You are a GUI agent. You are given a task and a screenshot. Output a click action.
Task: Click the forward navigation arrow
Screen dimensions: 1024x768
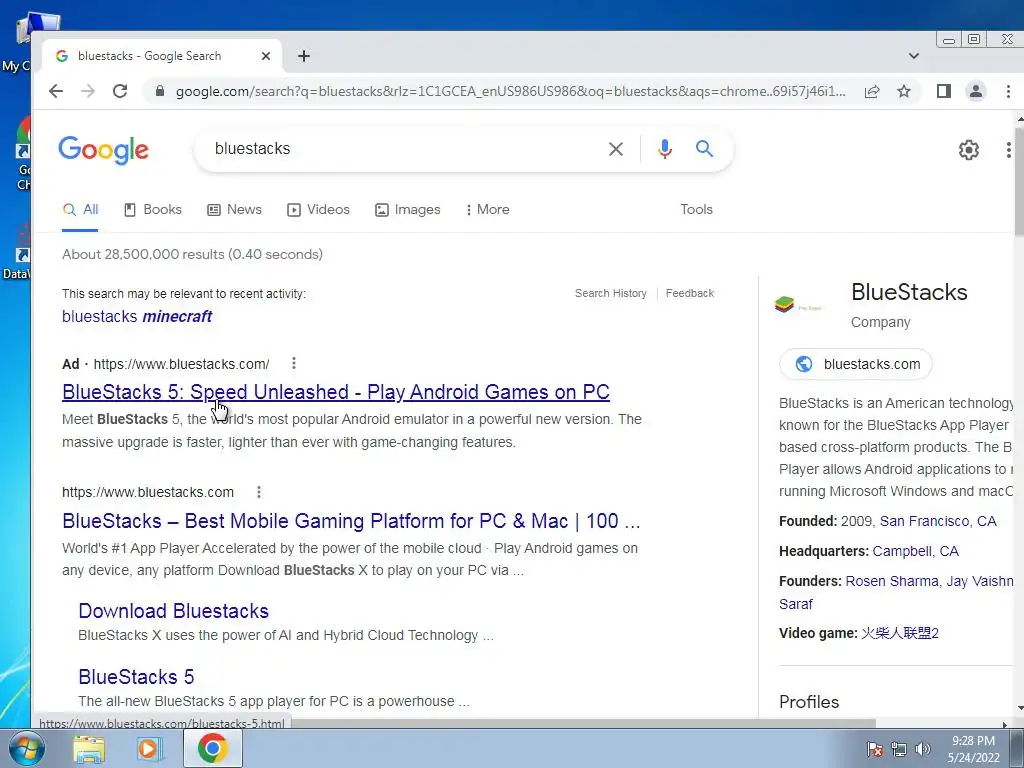[x=88, y=91]
